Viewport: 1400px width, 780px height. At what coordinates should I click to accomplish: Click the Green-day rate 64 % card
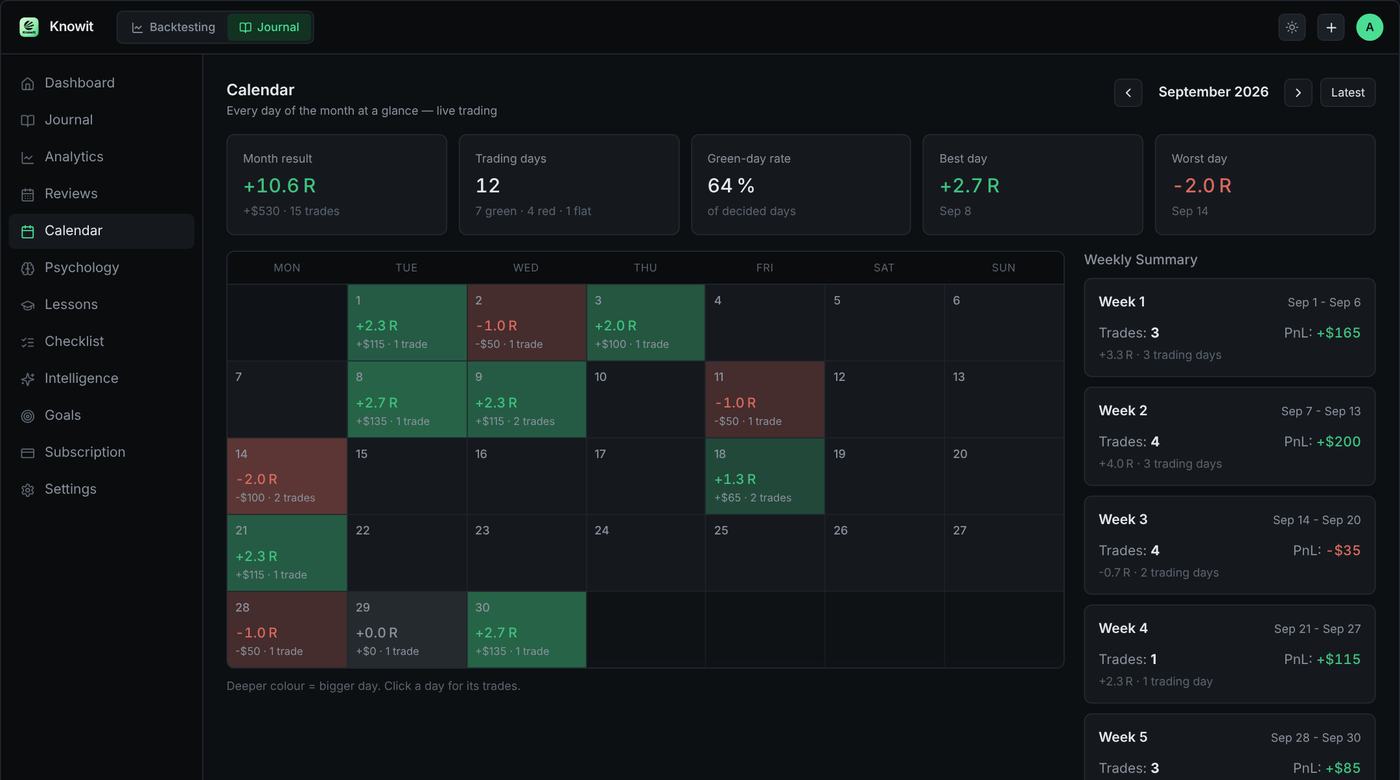click(801, 185)
